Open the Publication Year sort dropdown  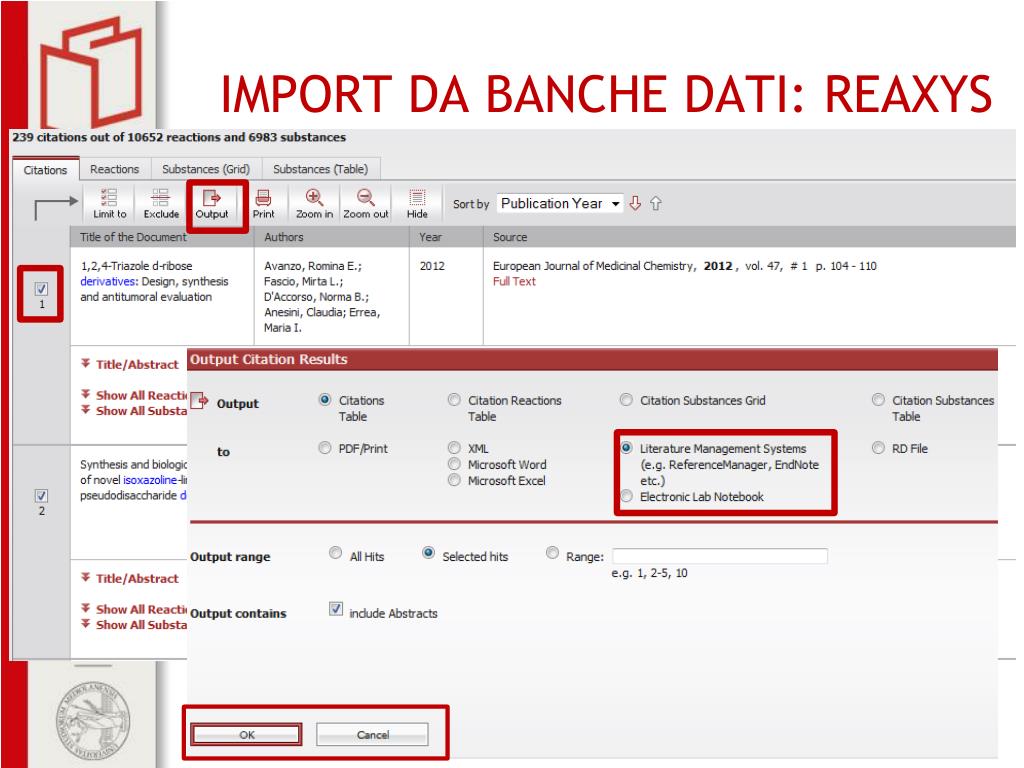(x=560, y=203)
